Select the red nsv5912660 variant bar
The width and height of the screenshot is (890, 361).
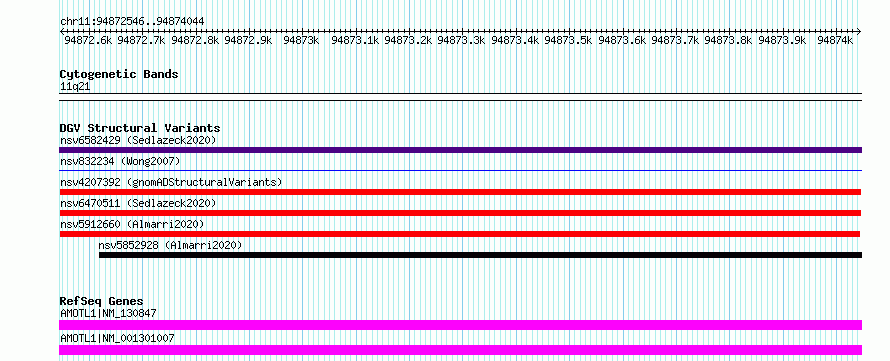[459, 234]
